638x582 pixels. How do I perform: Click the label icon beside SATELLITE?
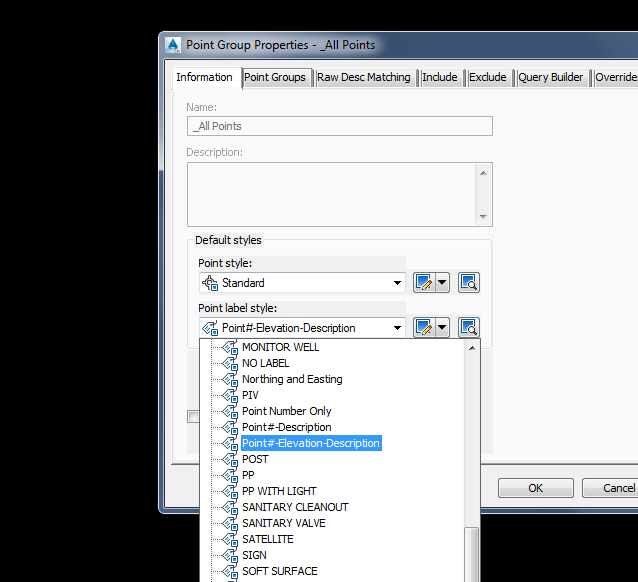click(230, 540)
